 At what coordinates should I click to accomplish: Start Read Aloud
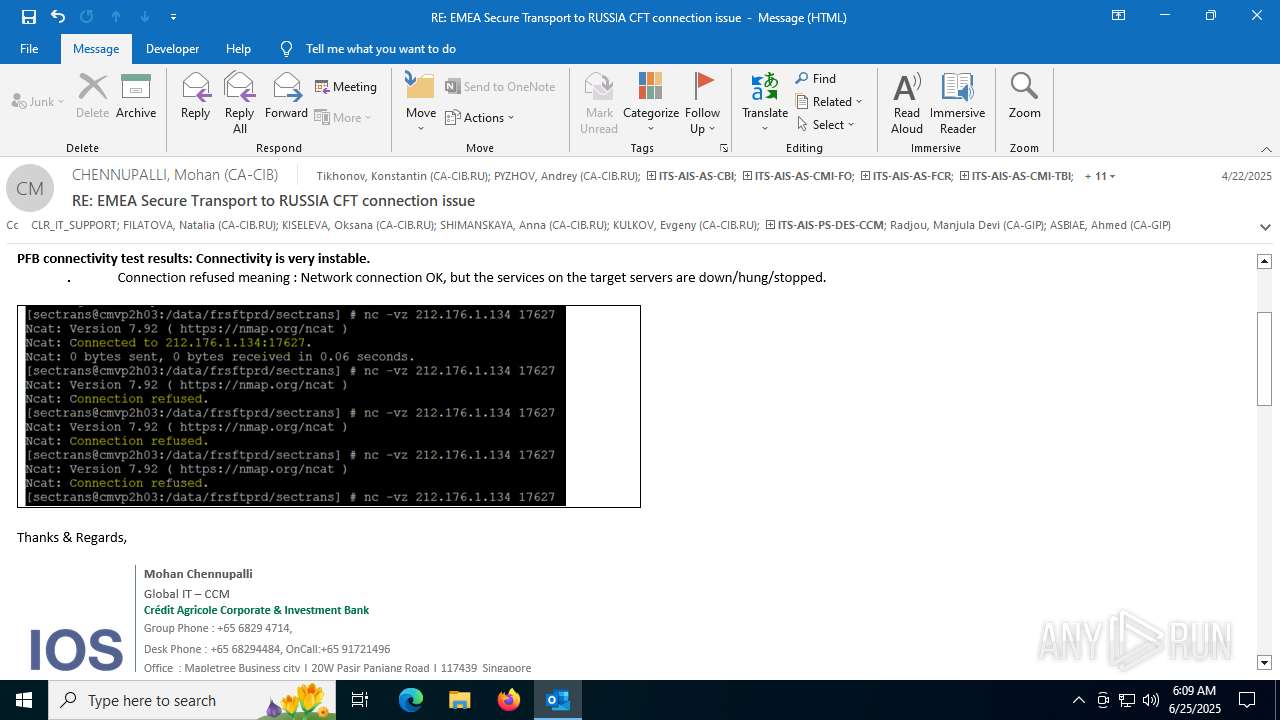(907, 103)
